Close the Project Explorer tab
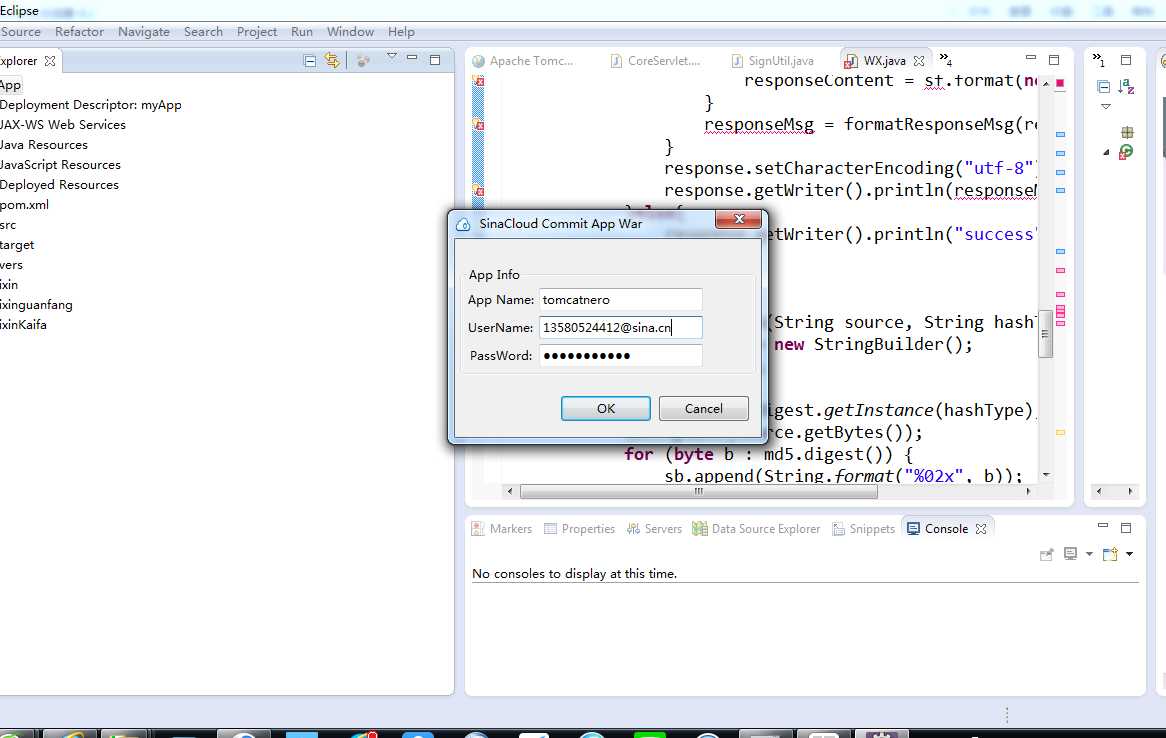Screen dimensions: 1166x738 [50, 61]
